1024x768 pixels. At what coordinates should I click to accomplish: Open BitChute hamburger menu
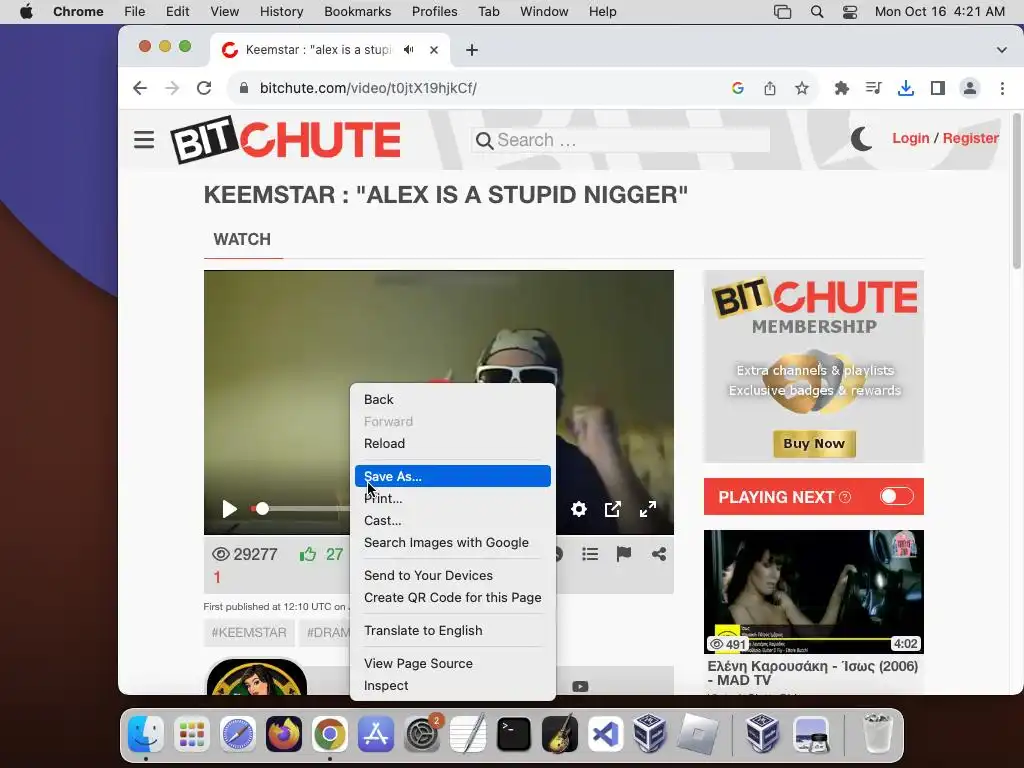click(x=144, y=139)
